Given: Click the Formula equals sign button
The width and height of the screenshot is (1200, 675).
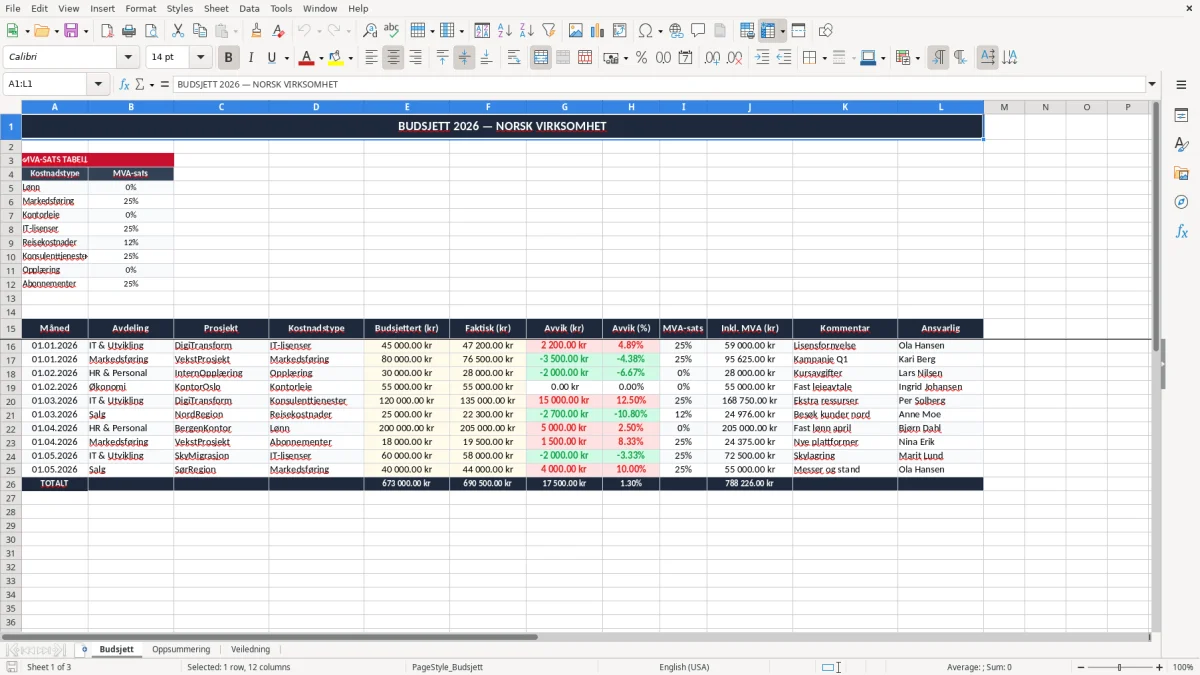Looking at the screenshot, I should pyautogui.click(x=165, y=85).
